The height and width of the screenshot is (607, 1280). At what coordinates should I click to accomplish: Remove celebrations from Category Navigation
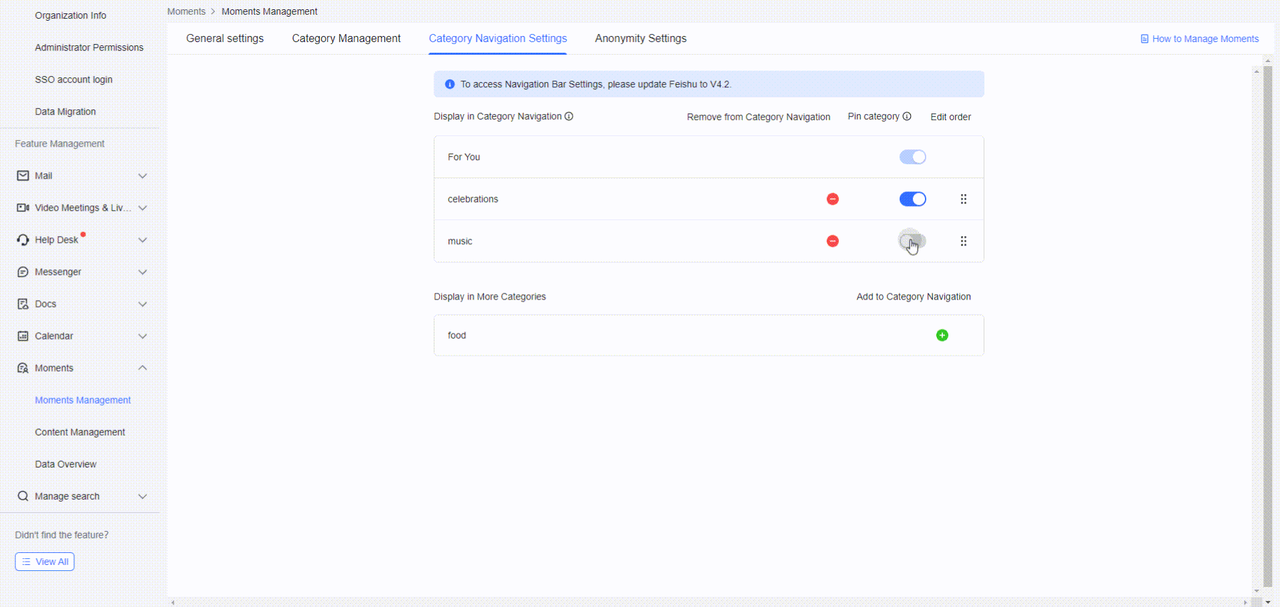(832, 199)
